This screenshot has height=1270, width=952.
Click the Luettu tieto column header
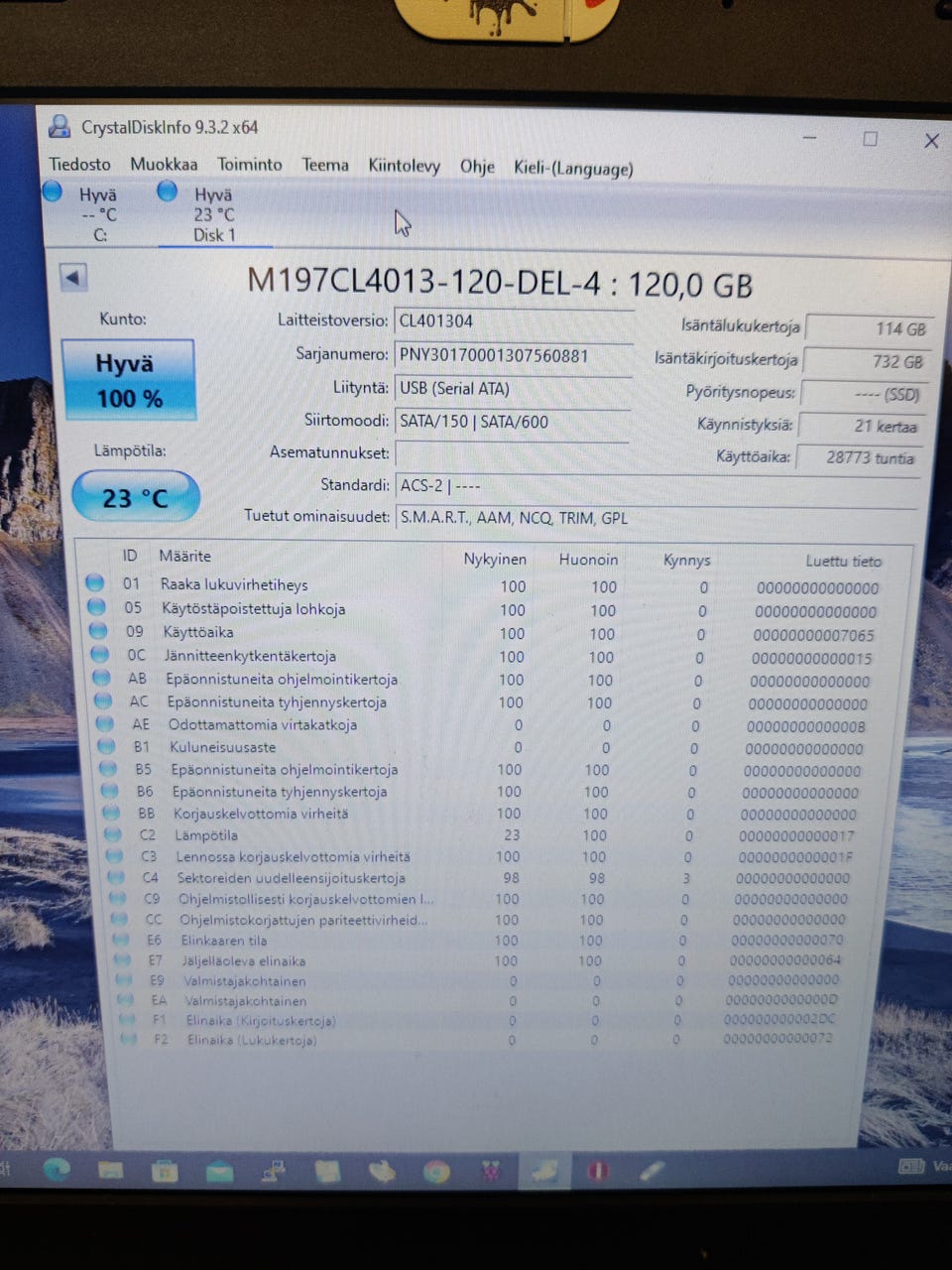843,561
